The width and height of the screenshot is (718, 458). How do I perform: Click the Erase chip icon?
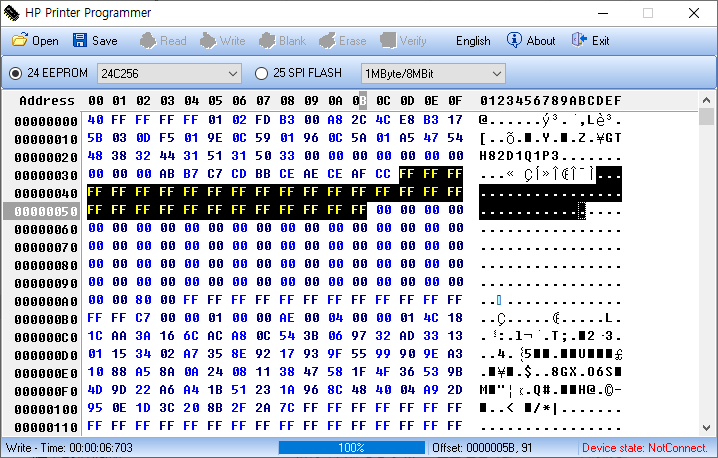tap(327, 40)
